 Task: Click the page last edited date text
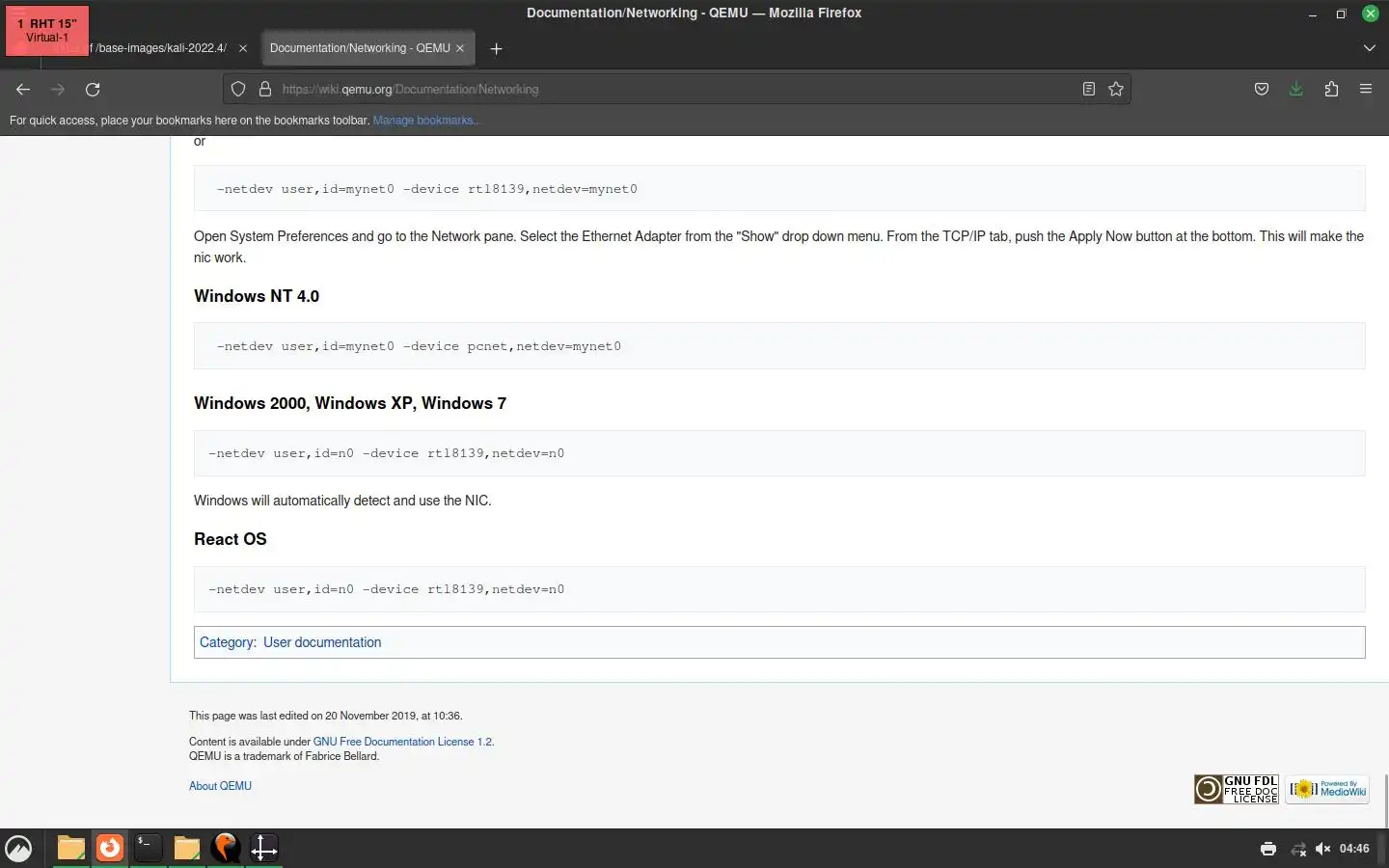point(326,716)
